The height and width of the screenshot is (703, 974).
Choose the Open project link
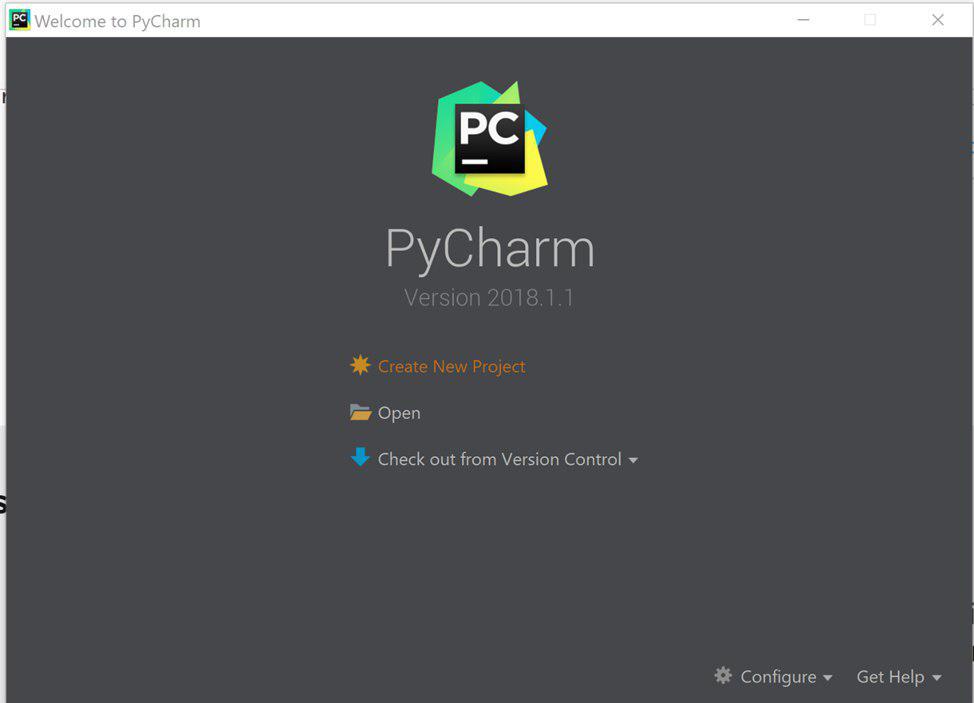pyautogui.click(x=399, y=413)
